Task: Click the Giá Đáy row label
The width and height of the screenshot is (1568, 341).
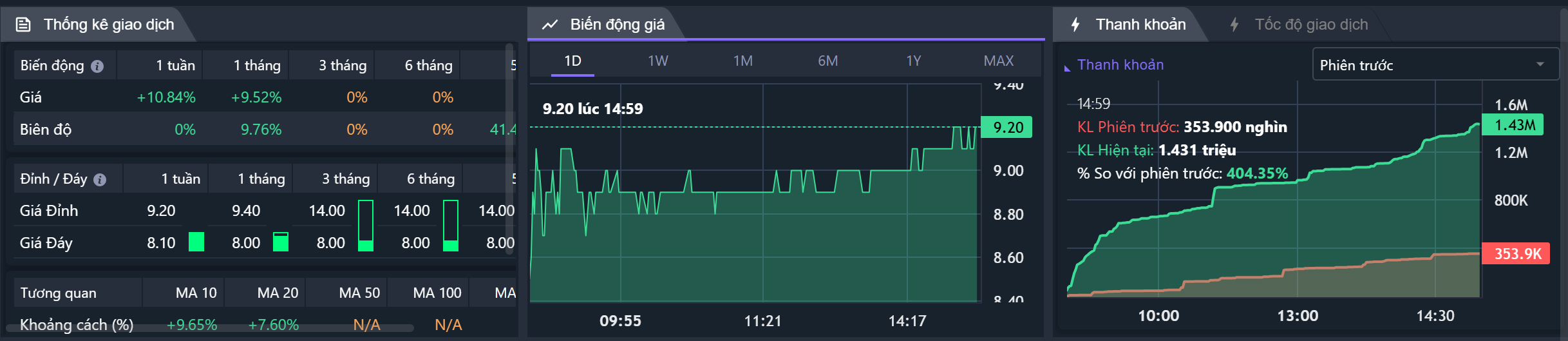Action: [46, 243]
